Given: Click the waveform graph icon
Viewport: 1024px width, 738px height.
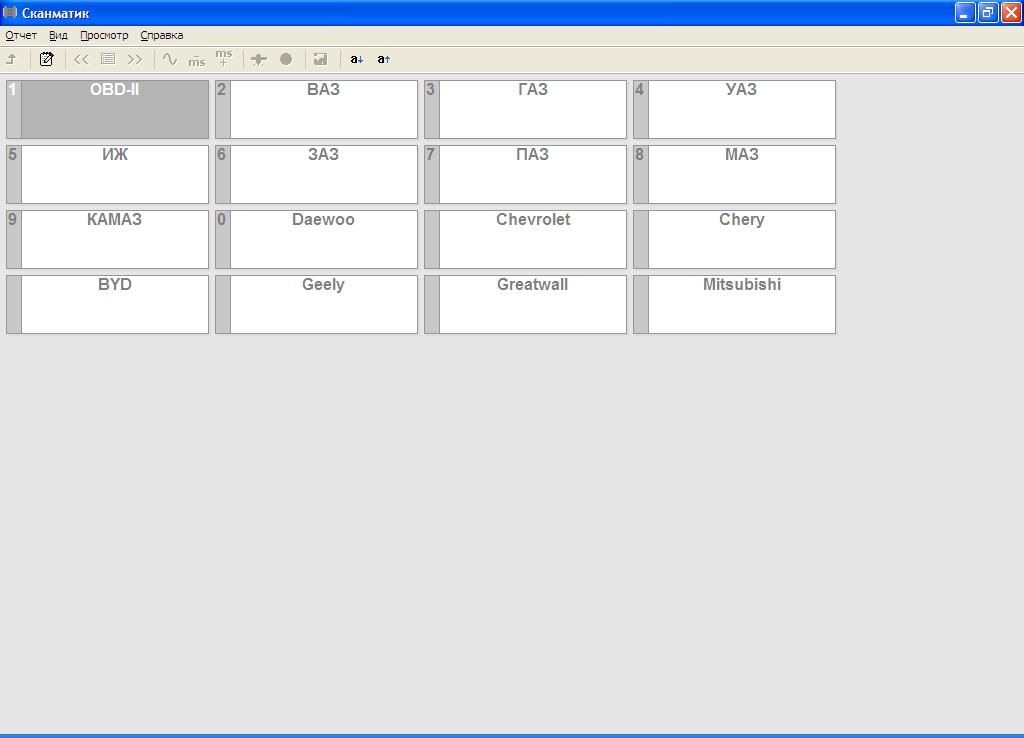Looking at the screenshot, I should pyautogui.click(x=170, y=59).
